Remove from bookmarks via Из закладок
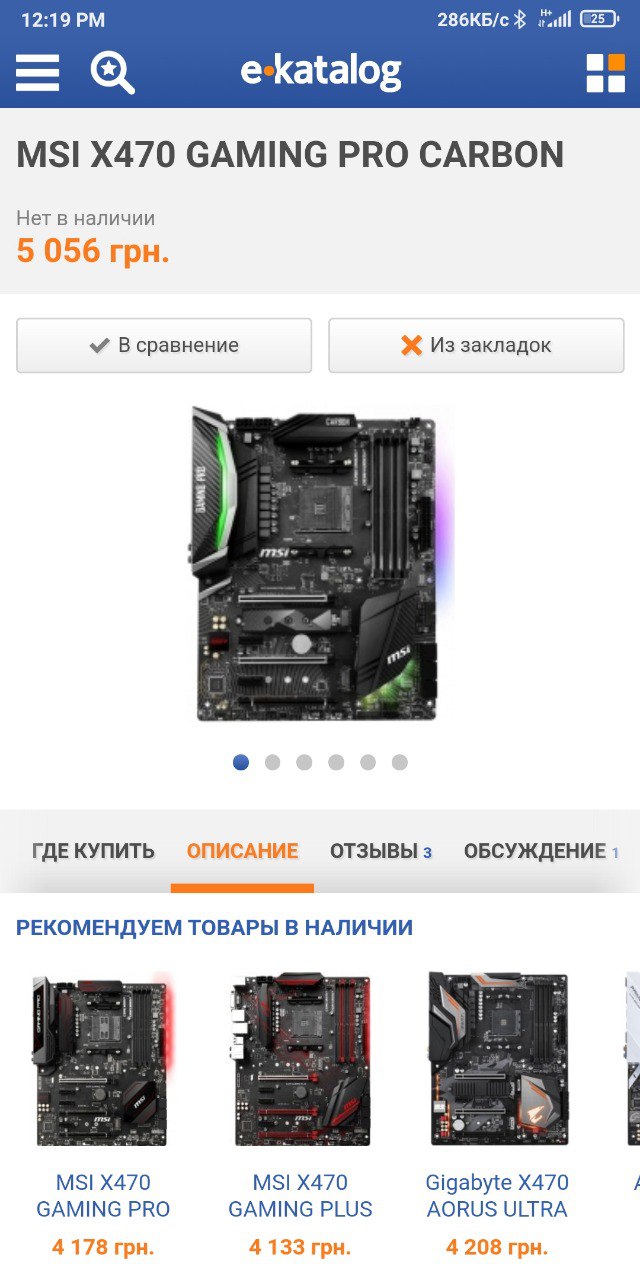This screenshot has width=640, height=1280. [x=476, y=345]
